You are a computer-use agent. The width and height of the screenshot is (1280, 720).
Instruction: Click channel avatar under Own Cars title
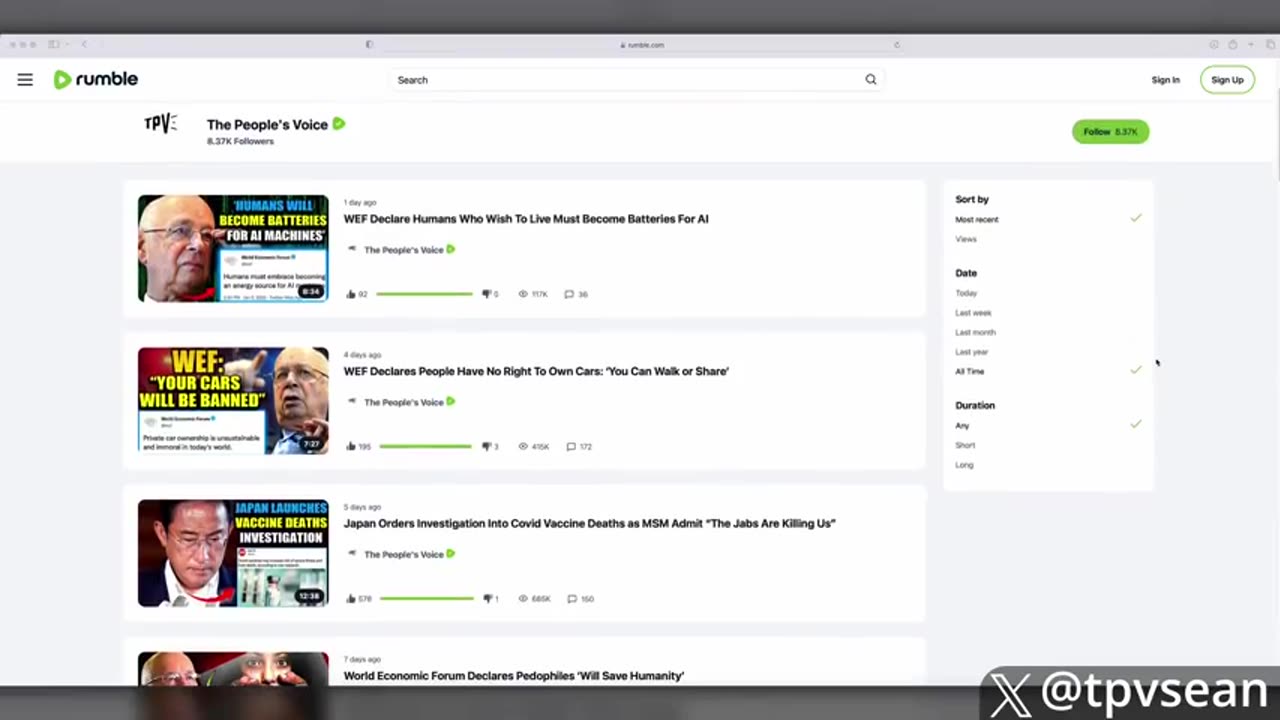pos(352,401)
